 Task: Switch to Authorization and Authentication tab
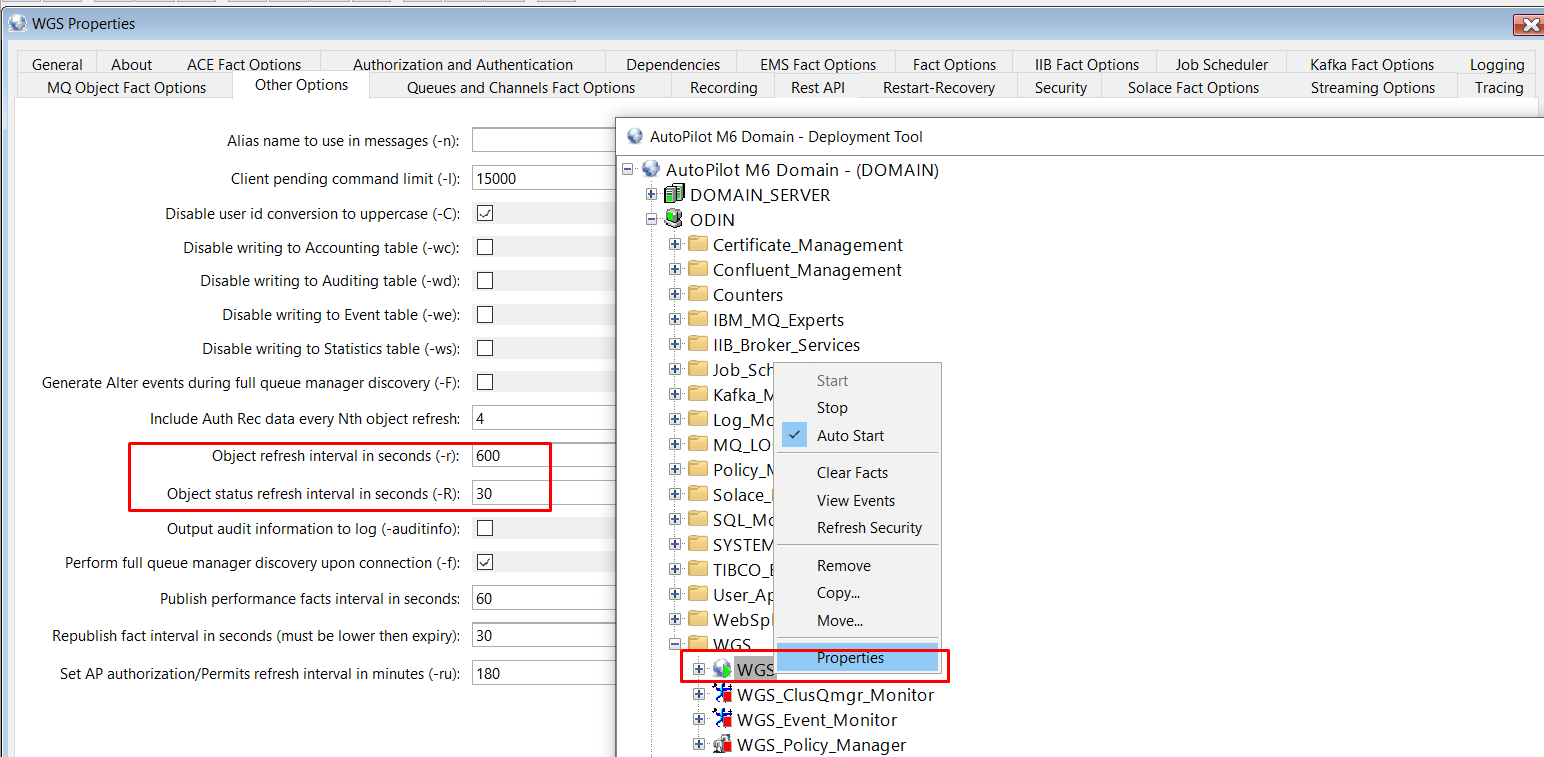[463, 64]
